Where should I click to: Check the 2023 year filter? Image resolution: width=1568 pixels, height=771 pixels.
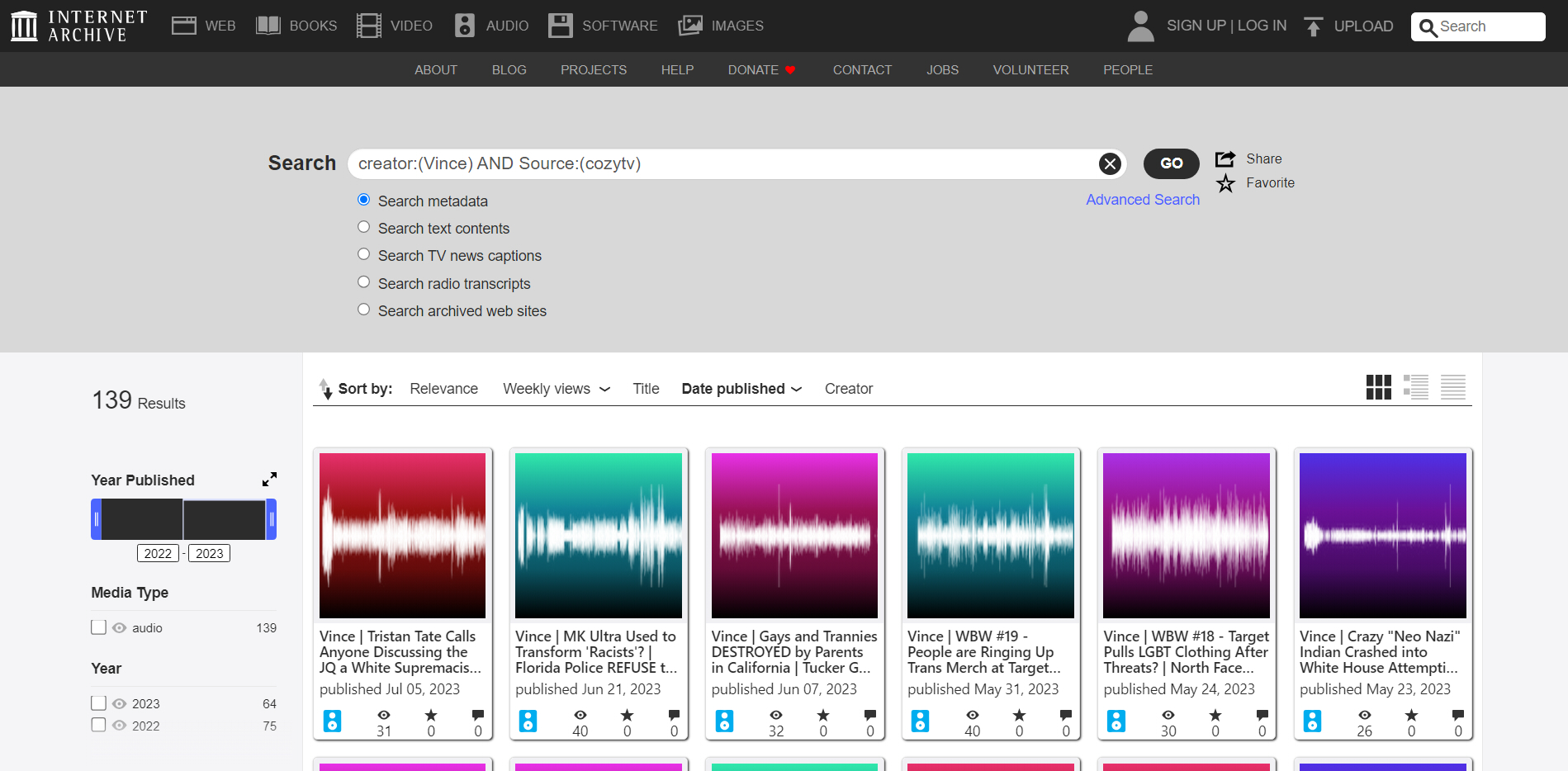(99, 703)
